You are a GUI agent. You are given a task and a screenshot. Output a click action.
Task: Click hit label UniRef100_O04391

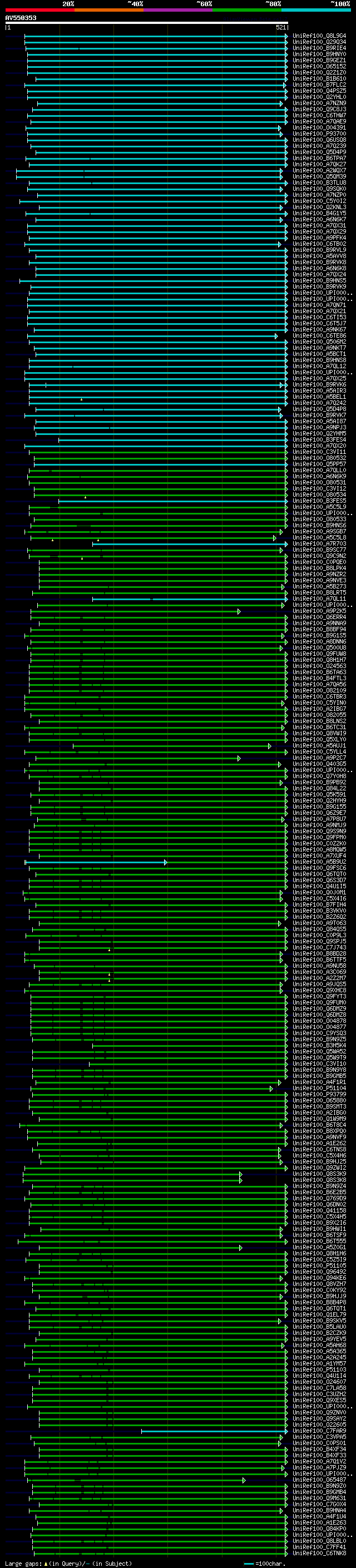coord(319,128)
